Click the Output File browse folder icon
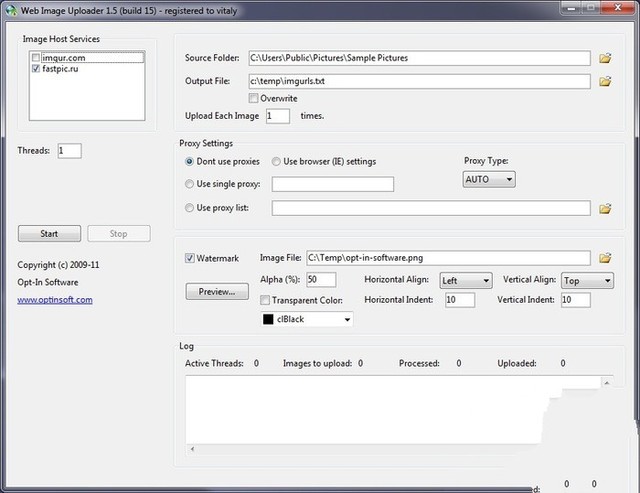Image resolution: width=640 pixels, height=493 pixels. pos(605,81)
